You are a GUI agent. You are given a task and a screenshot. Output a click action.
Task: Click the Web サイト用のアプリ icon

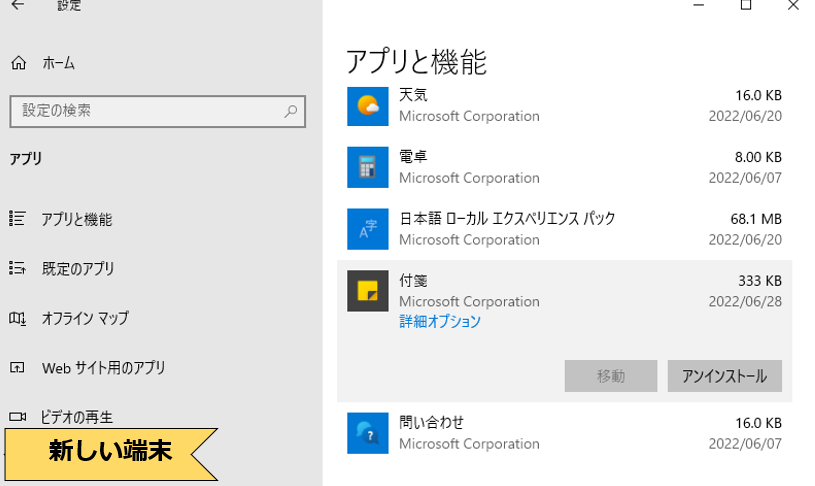pos(17,368)
